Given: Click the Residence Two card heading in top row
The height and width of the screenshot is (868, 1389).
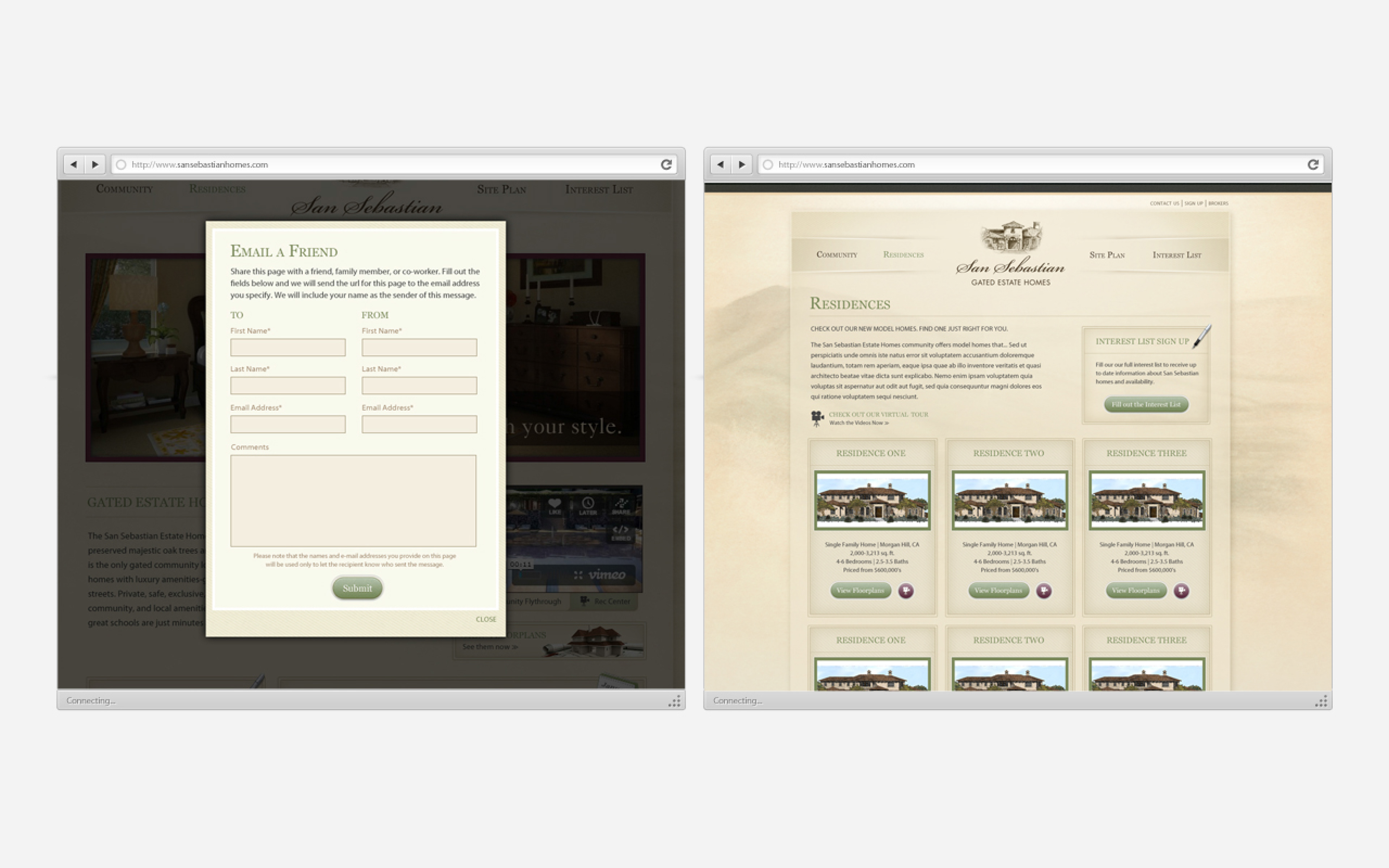Looking at the screenshot, I should 1008,454.
